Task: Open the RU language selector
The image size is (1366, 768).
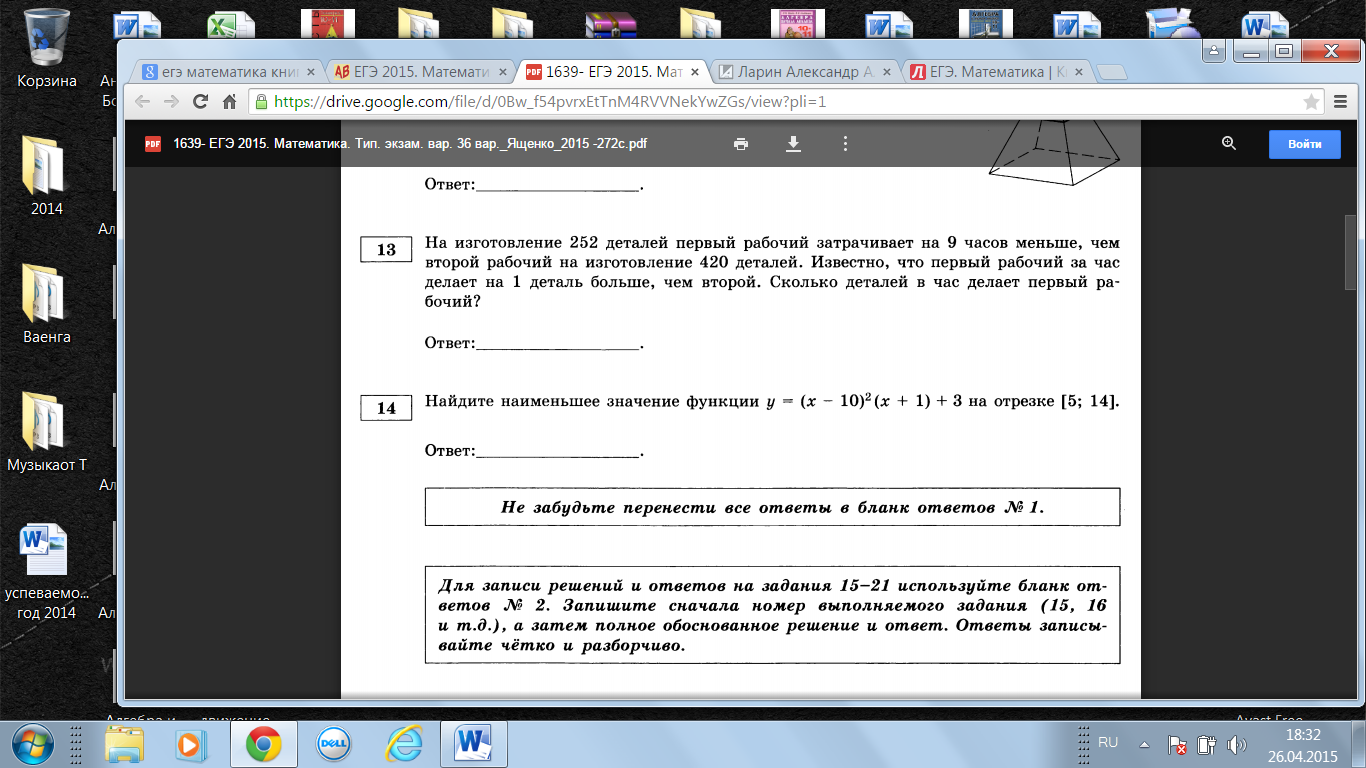Action: pyautogui.click(x=1108, y=743)
